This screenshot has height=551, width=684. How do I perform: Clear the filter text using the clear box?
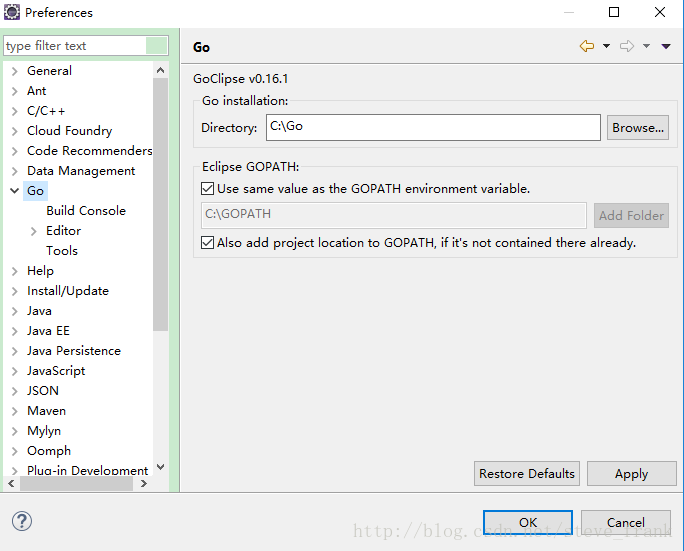(157, 46)
